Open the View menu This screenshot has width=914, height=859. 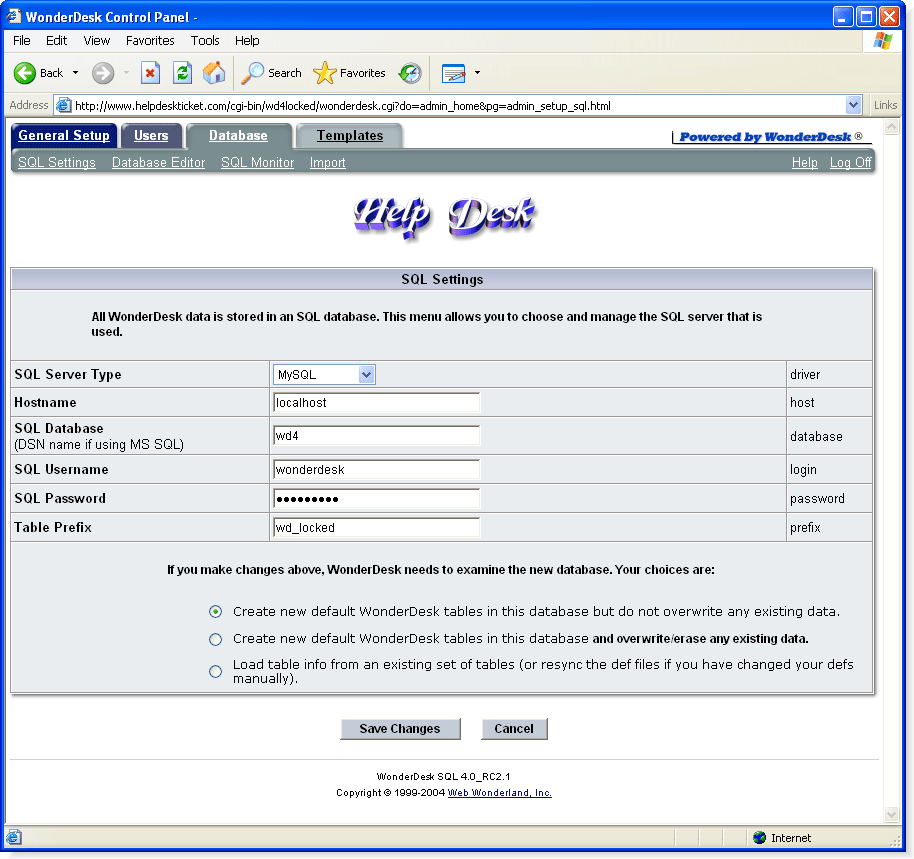97,40
